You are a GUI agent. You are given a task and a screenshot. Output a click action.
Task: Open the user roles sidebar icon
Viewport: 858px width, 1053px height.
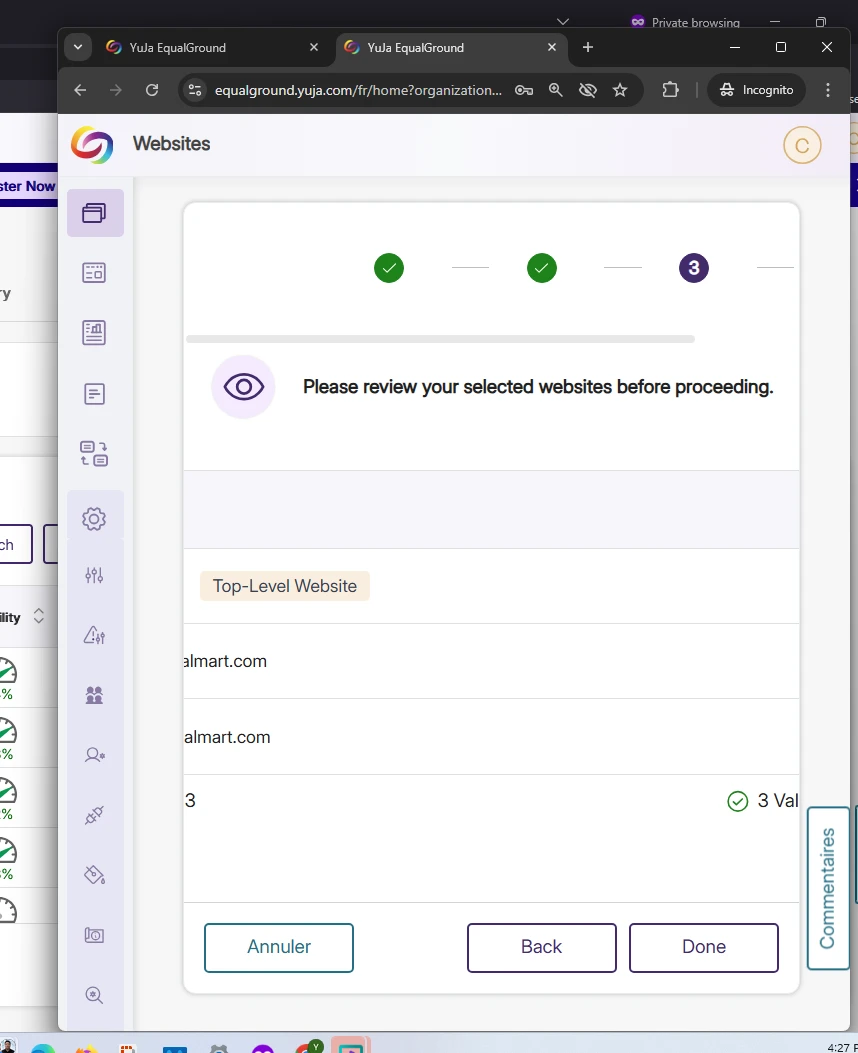[x=94, y=755]
